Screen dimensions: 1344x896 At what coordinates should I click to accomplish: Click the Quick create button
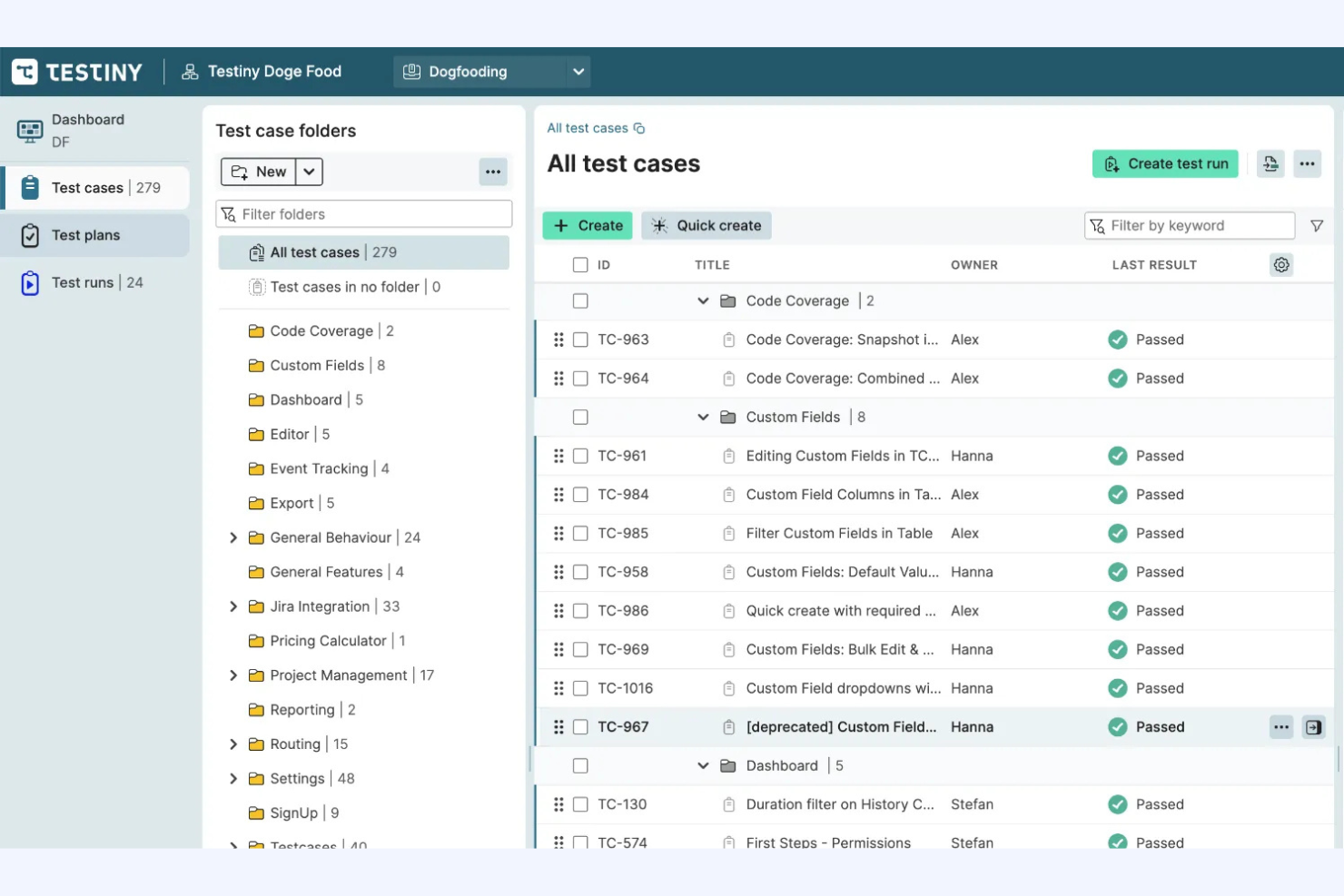point(707,225)
